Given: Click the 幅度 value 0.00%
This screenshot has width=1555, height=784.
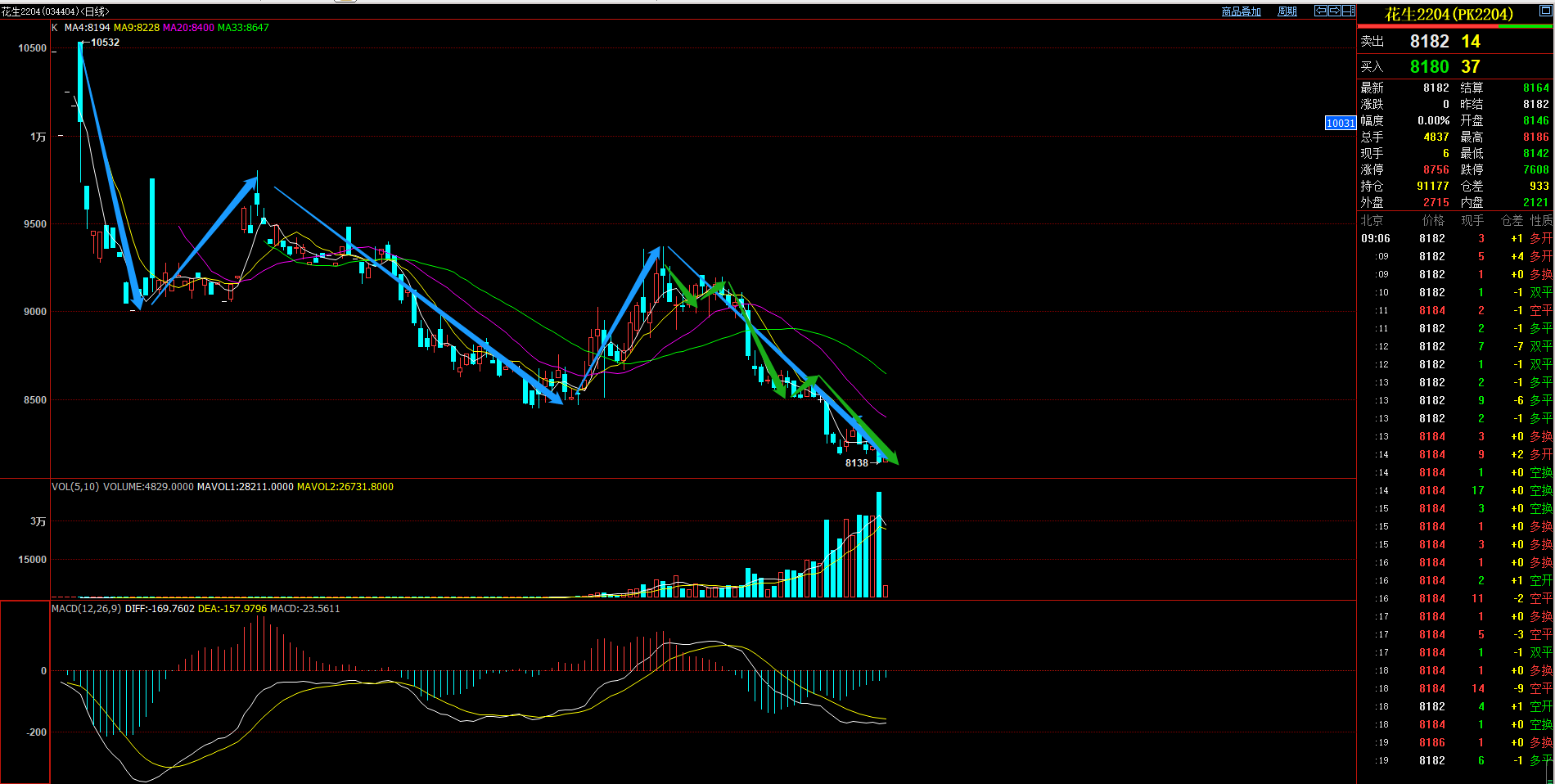Looking at the screenshot, I should pyautogui.click(x=1433, y=120).
